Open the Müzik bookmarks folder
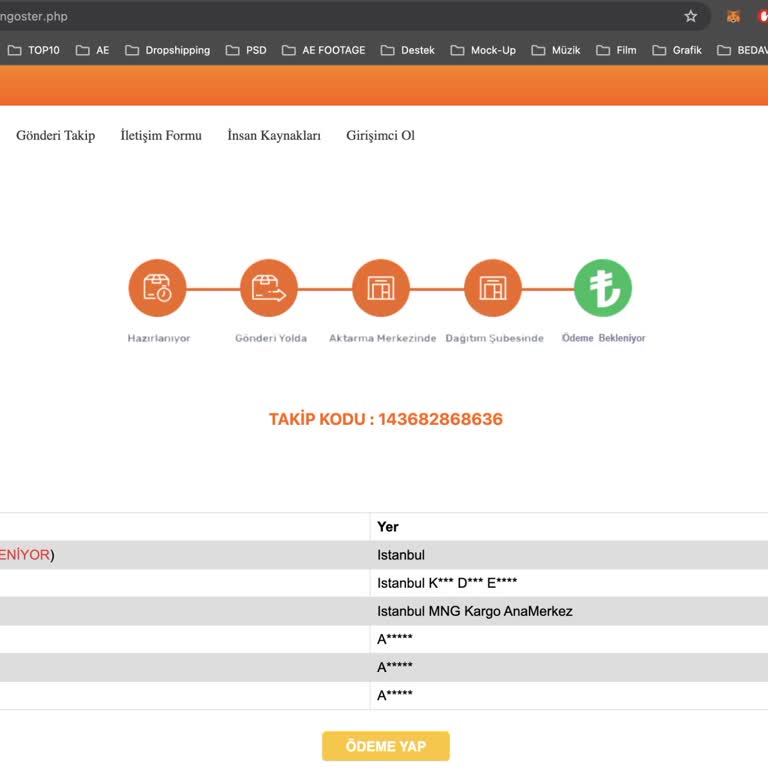Image resolution: width=768 pixels, height=768 pixels. coord(556,50)
